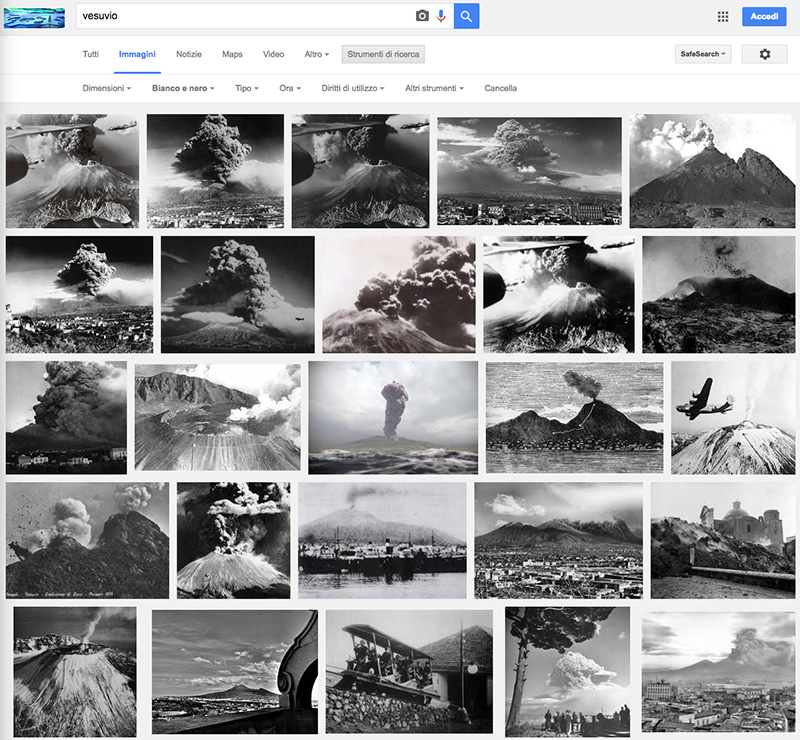
Task: Expand the Diritti di utilizzo filter
Action: click(x=353, y=88)
